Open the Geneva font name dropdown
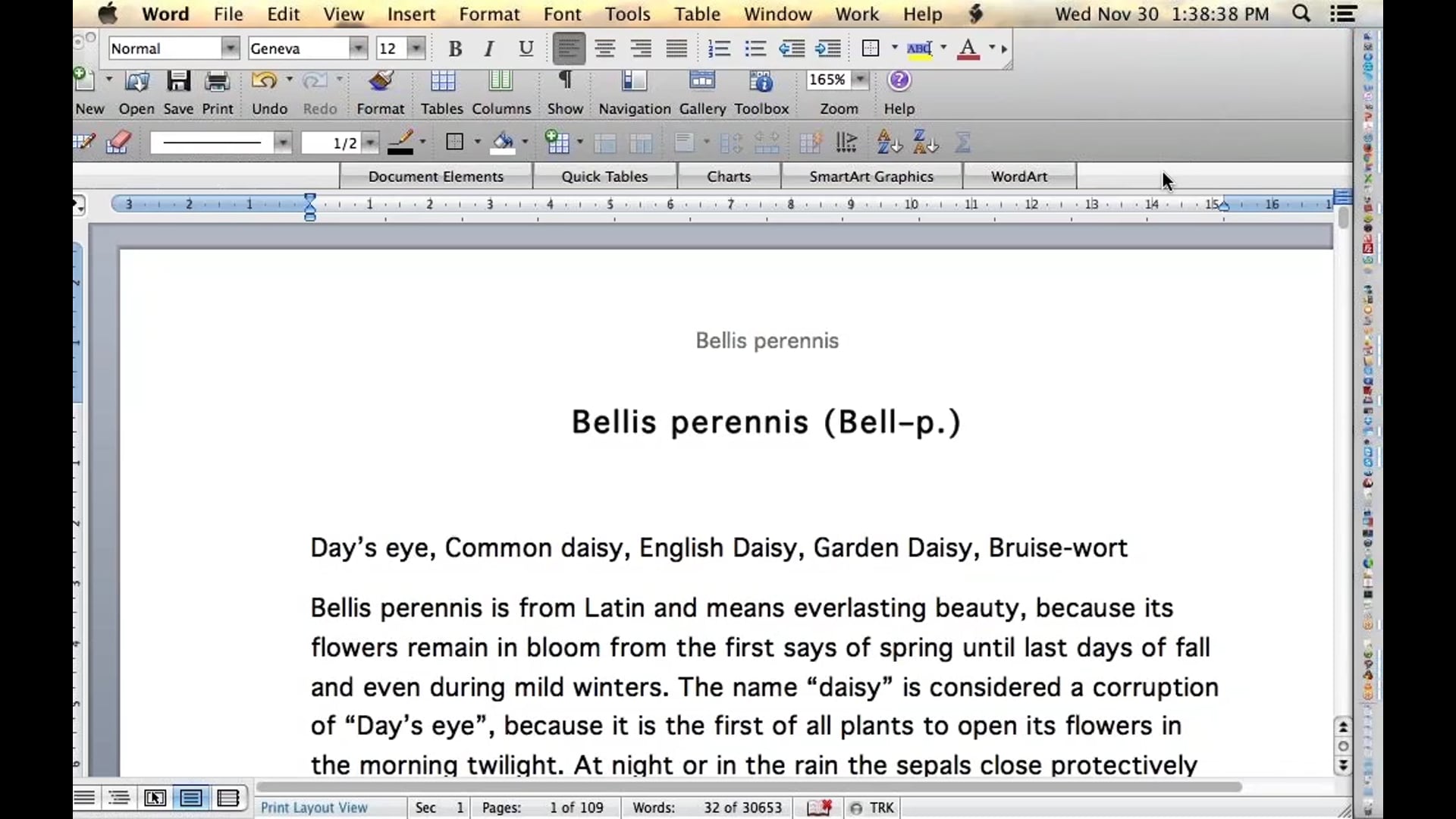This screenshot has width=1456, height=819. tap(357, 49)
